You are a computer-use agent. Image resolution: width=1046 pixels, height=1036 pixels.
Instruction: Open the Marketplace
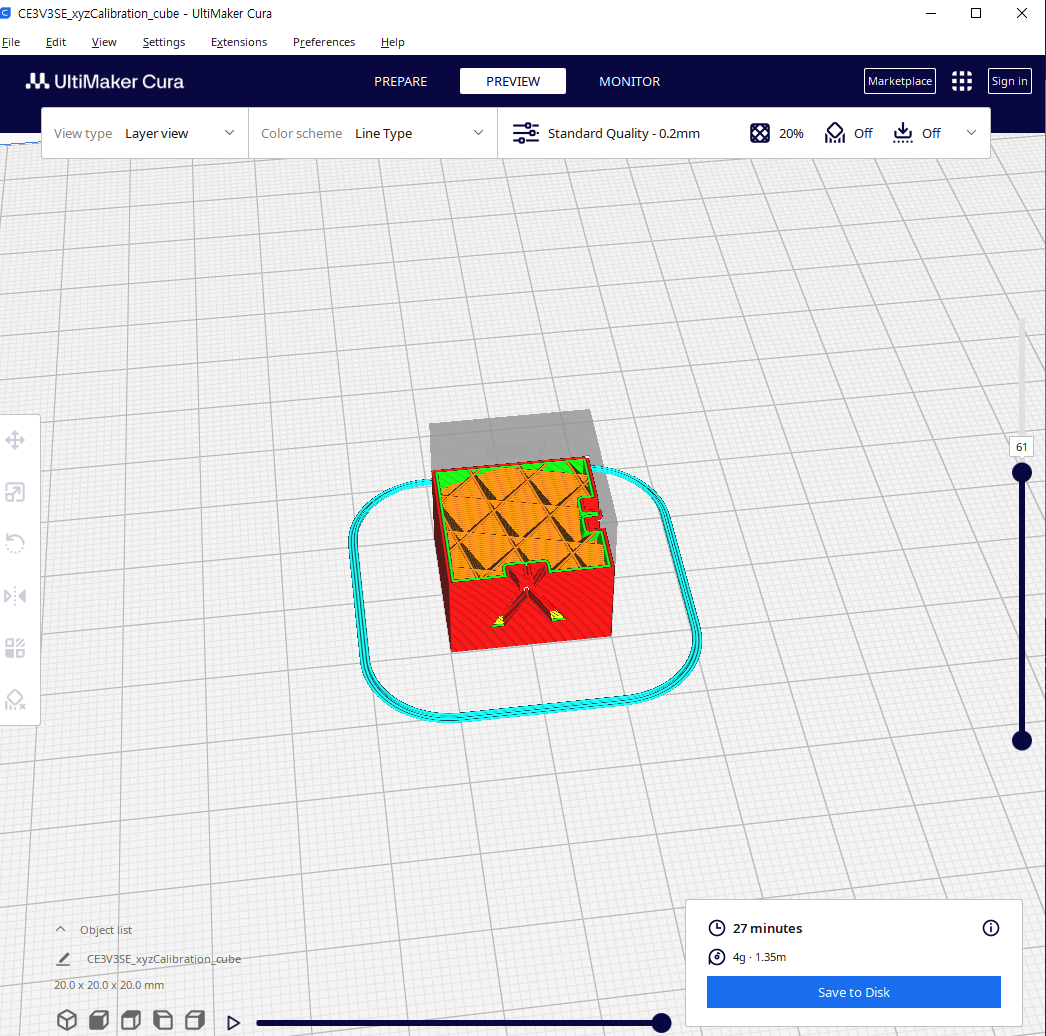coord(899,81)
